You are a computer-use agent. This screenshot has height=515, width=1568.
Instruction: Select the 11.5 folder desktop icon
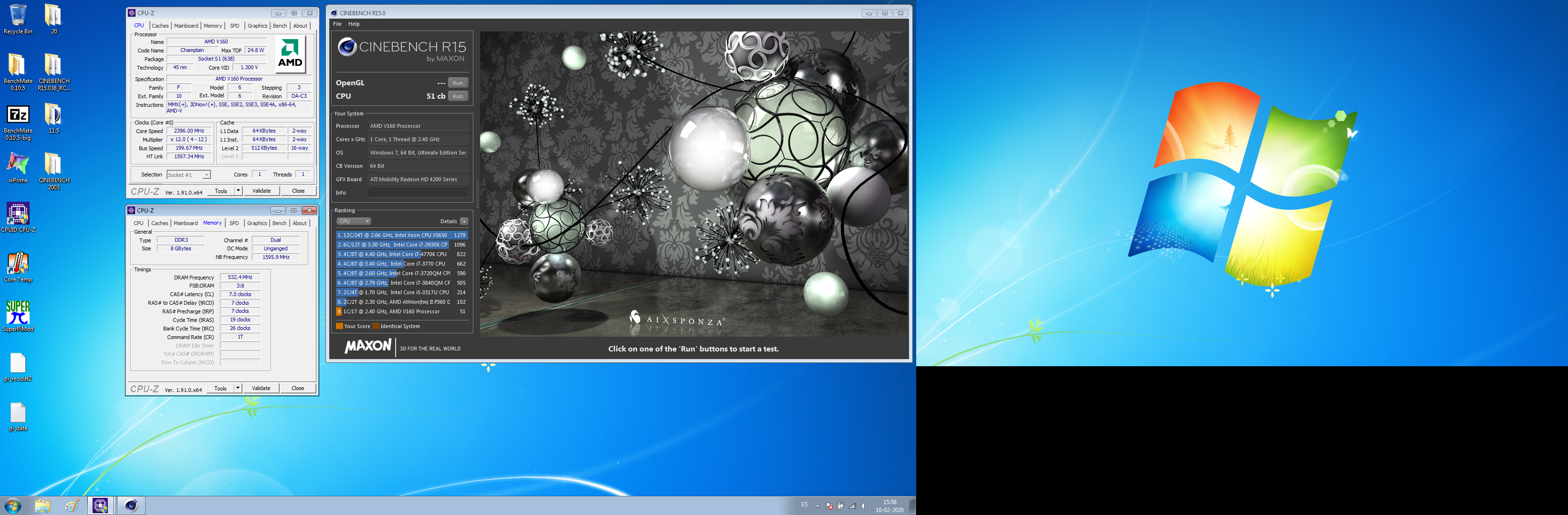tap(53, 118)
